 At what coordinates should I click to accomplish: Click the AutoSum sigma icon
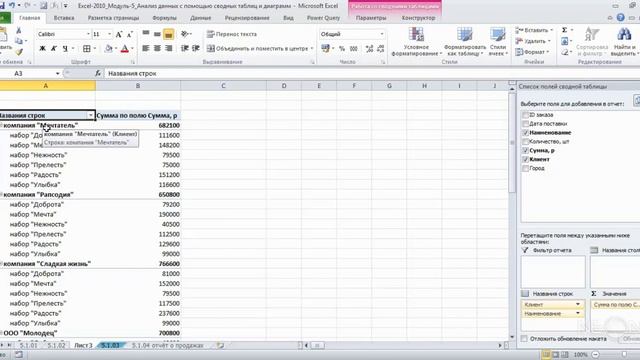pos(564,30)
